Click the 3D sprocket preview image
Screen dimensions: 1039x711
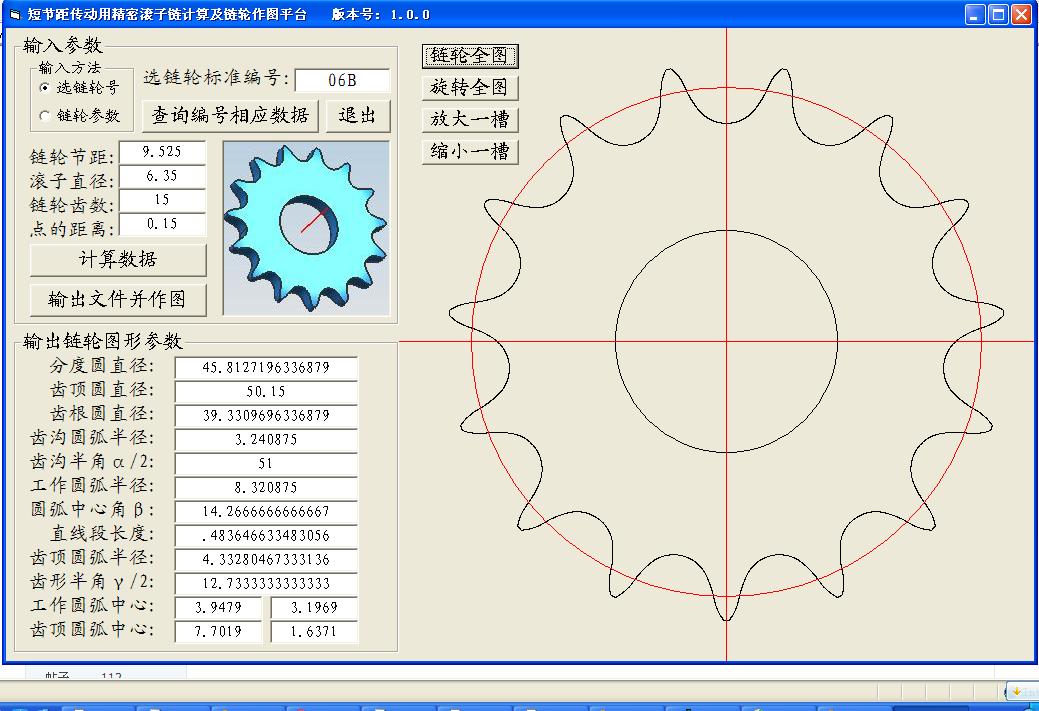tap(306, 228)
